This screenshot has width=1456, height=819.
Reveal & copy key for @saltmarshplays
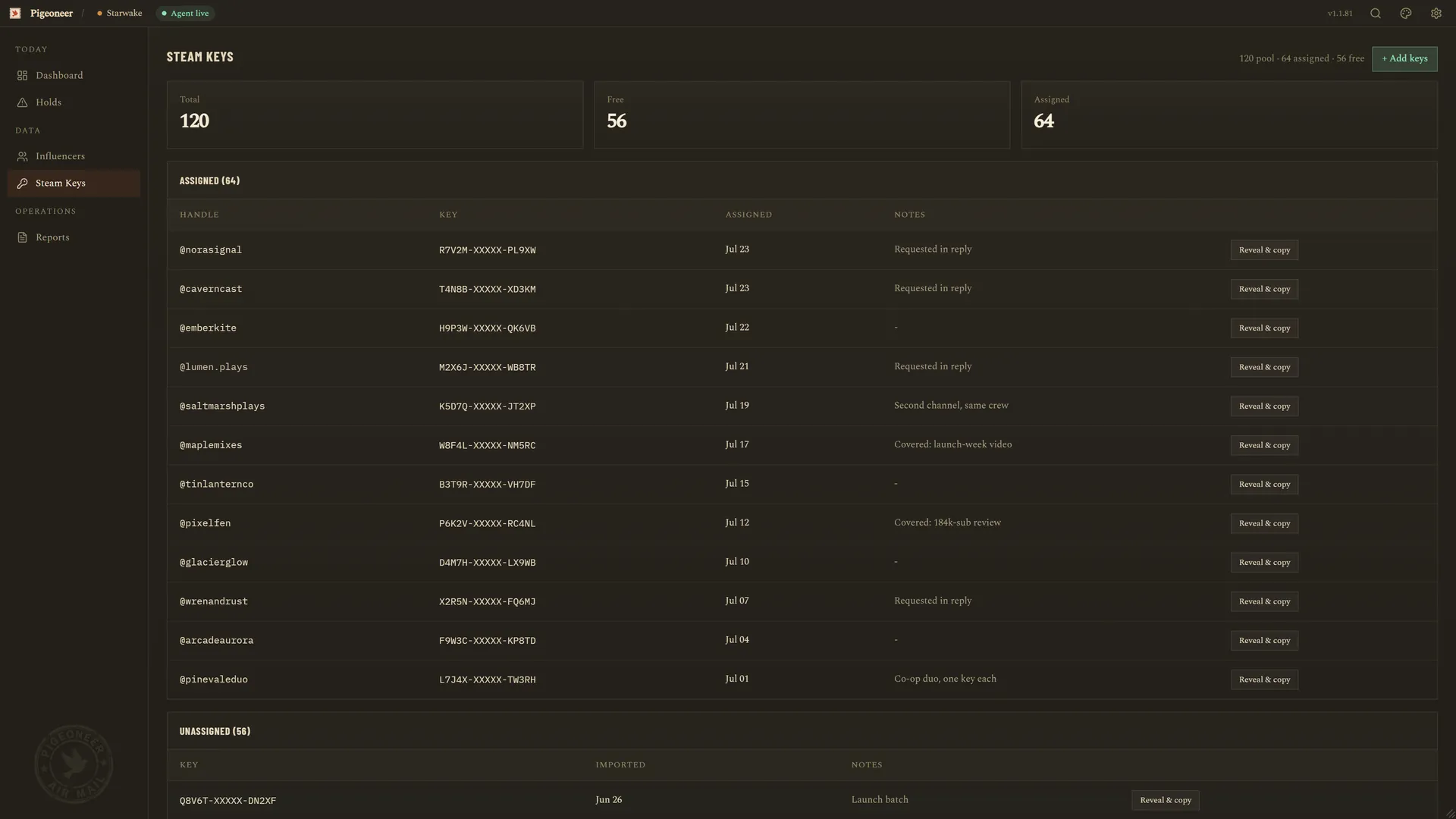tap(1264, 406)
